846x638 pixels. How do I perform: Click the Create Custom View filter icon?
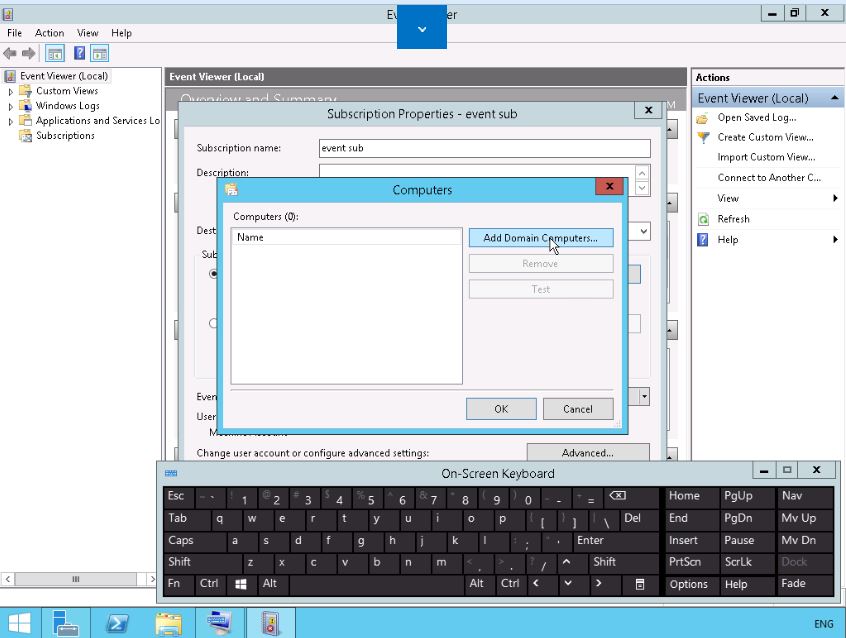point(704,137)
